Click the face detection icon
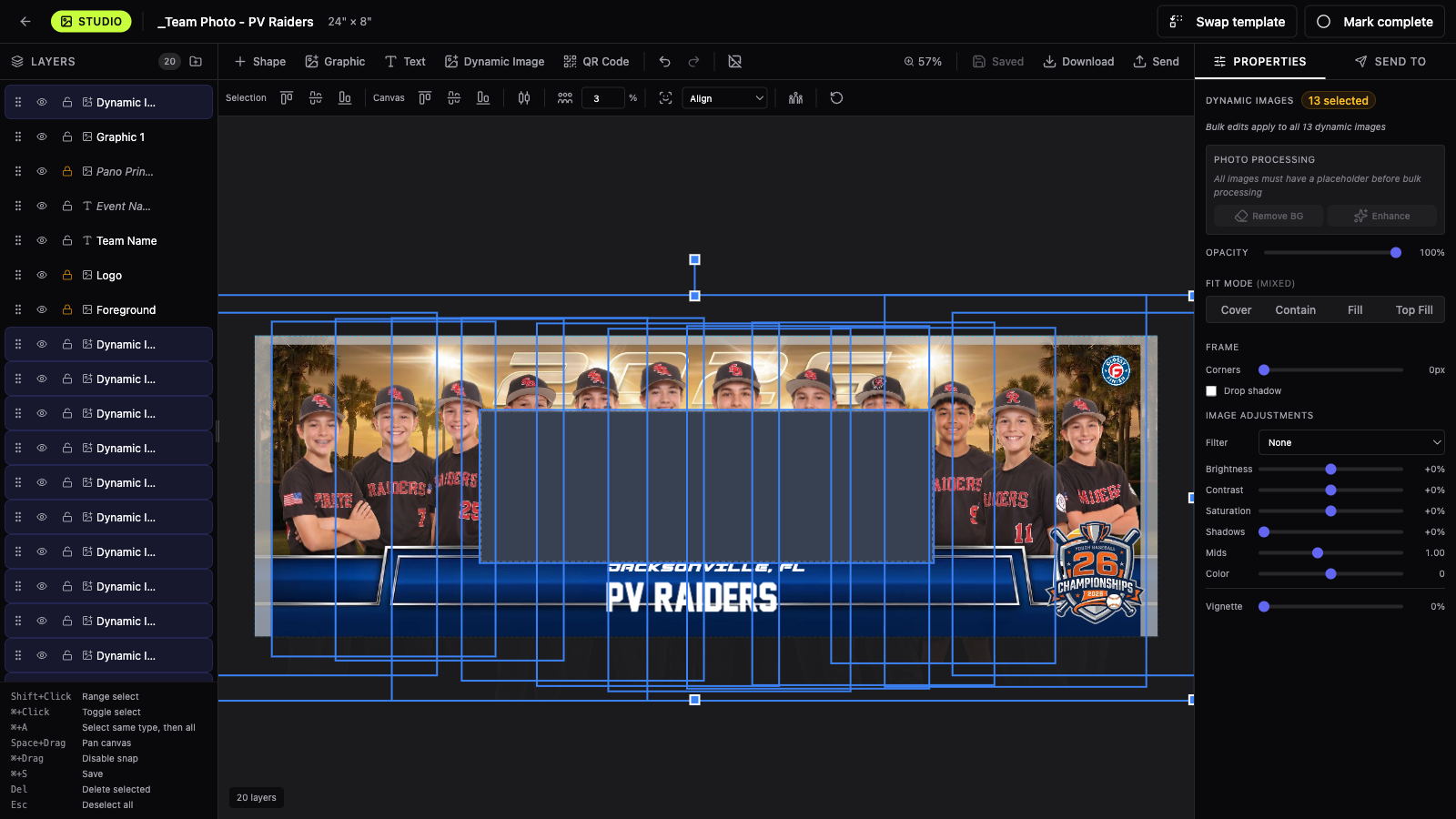 (666, 97)
